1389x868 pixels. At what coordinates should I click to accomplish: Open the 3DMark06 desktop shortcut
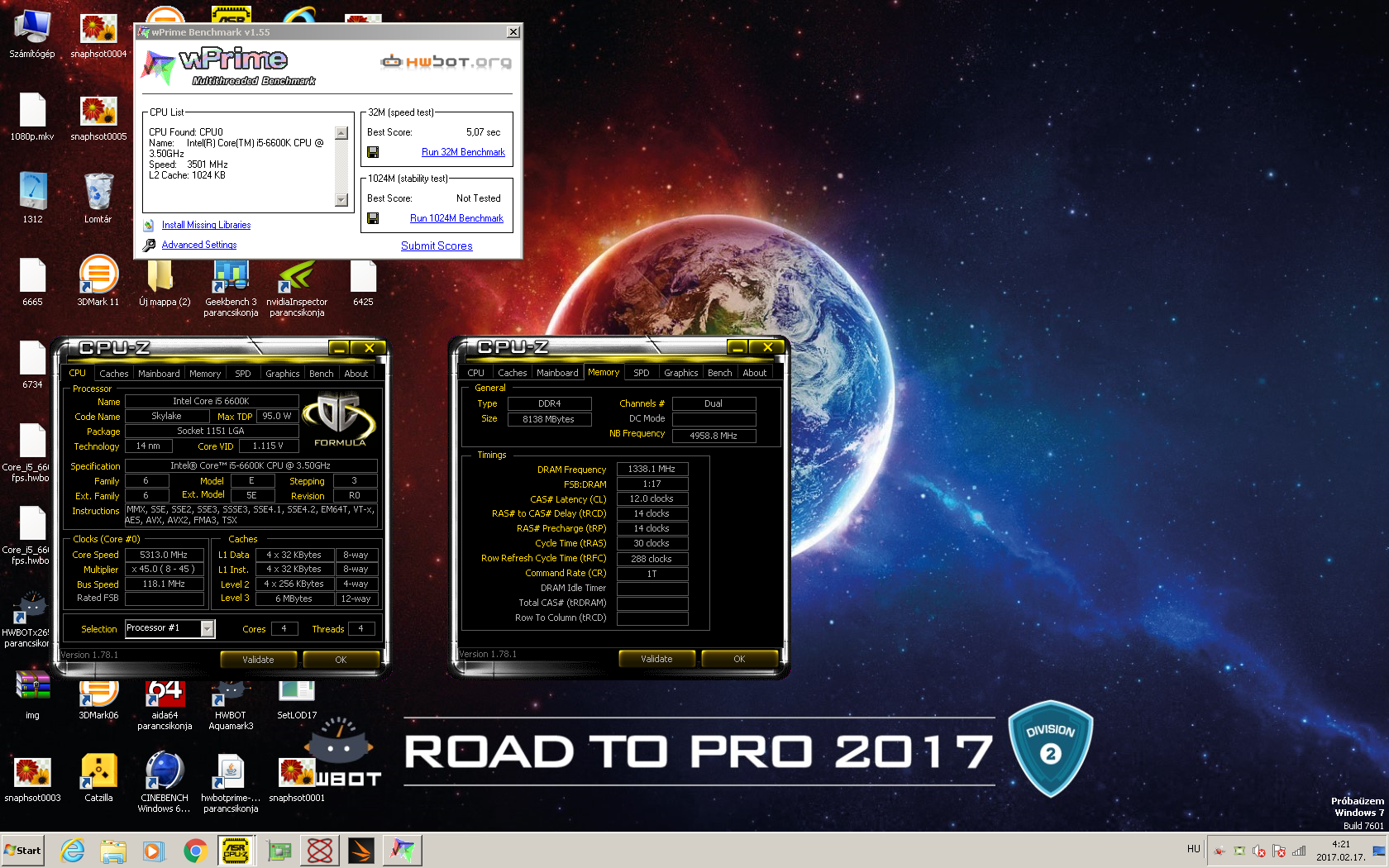click(98, 699)
